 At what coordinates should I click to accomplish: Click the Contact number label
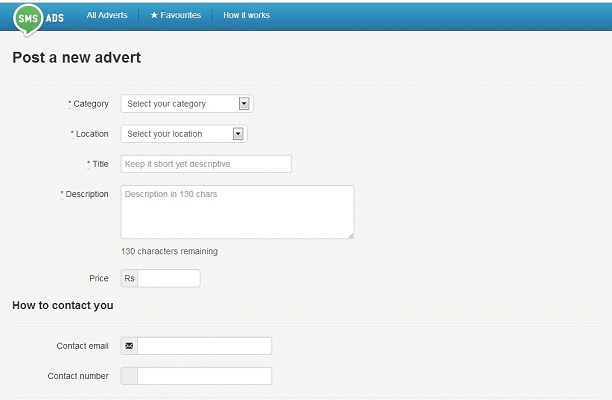coord(78,376)
